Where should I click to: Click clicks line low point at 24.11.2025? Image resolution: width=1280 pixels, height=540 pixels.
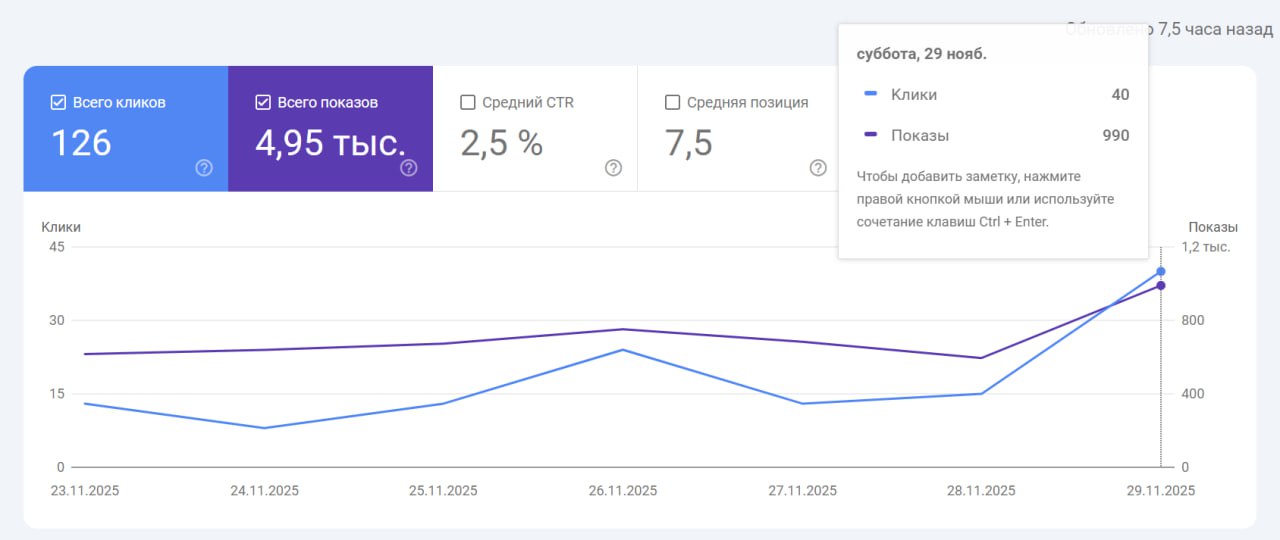(264, 428)
